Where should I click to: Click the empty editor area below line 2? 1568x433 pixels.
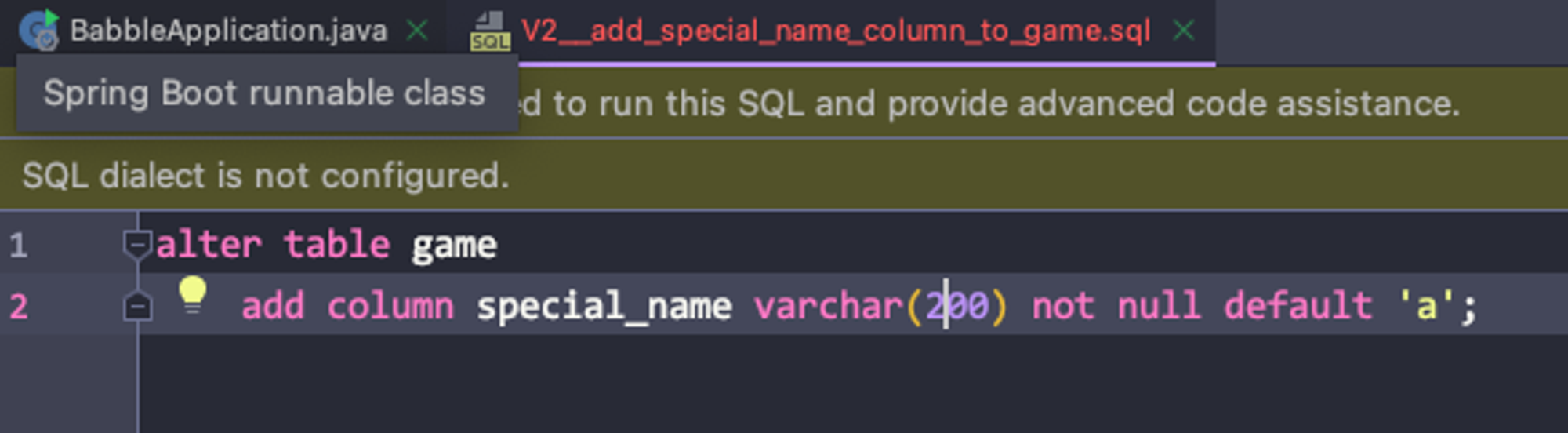point(784,384)
